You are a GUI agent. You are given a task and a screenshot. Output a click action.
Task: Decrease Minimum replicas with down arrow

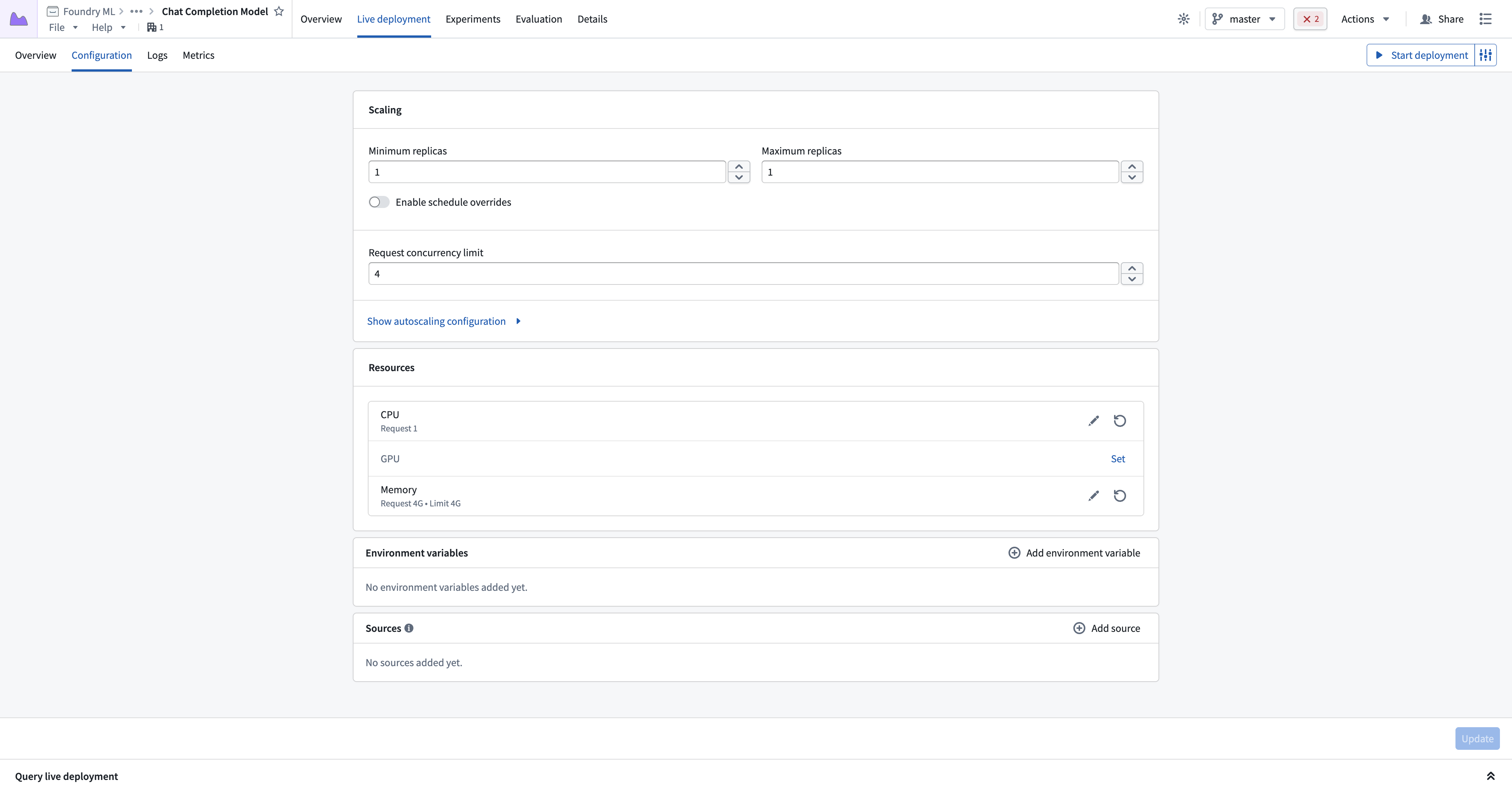click(739, 177)
